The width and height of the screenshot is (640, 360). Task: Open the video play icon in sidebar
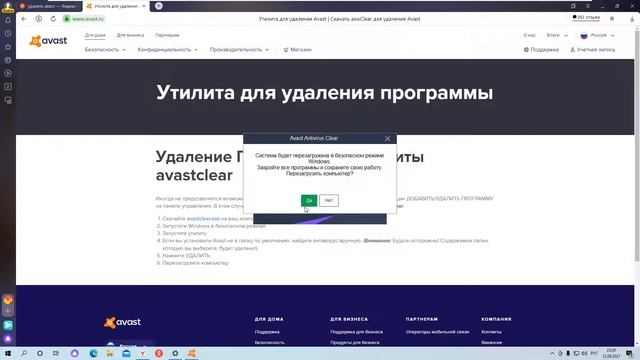tap(8, 73)
